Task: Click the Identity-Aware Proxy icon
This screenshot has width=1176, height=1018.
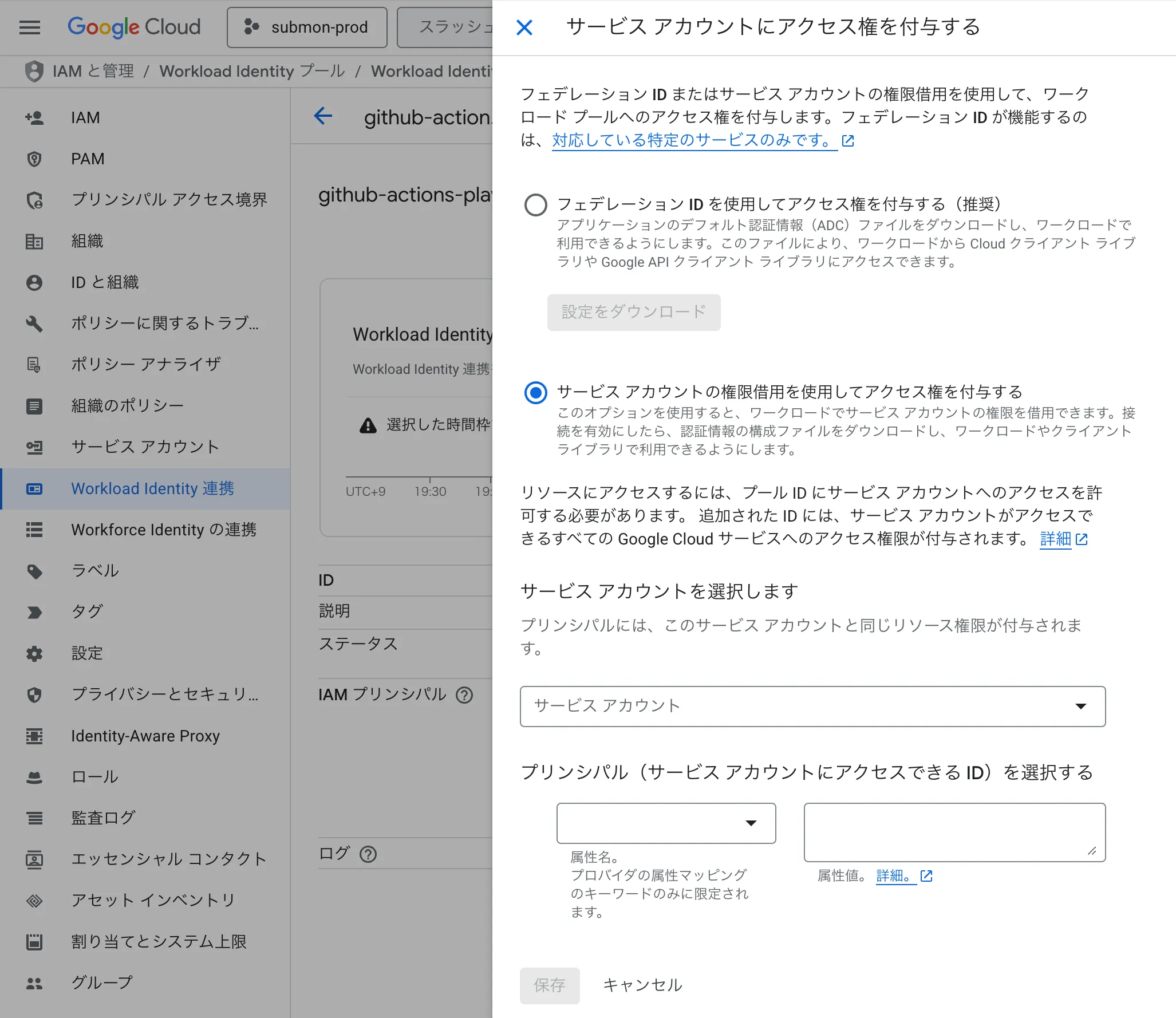Action: click(x=34, y=736)
